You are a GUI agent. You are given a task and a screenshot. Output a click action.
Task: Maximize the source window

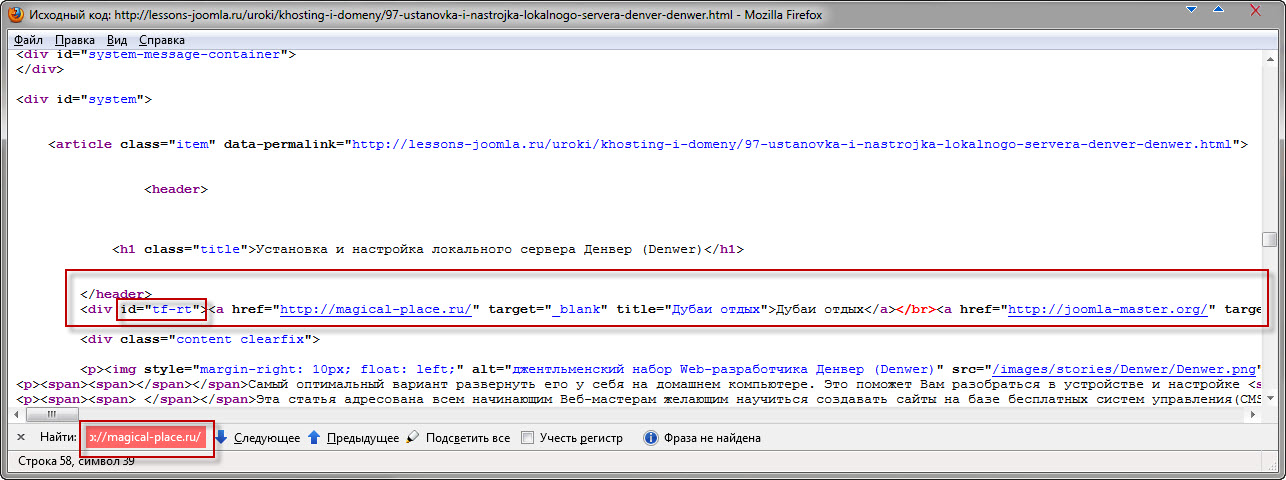click(1218, 10)
